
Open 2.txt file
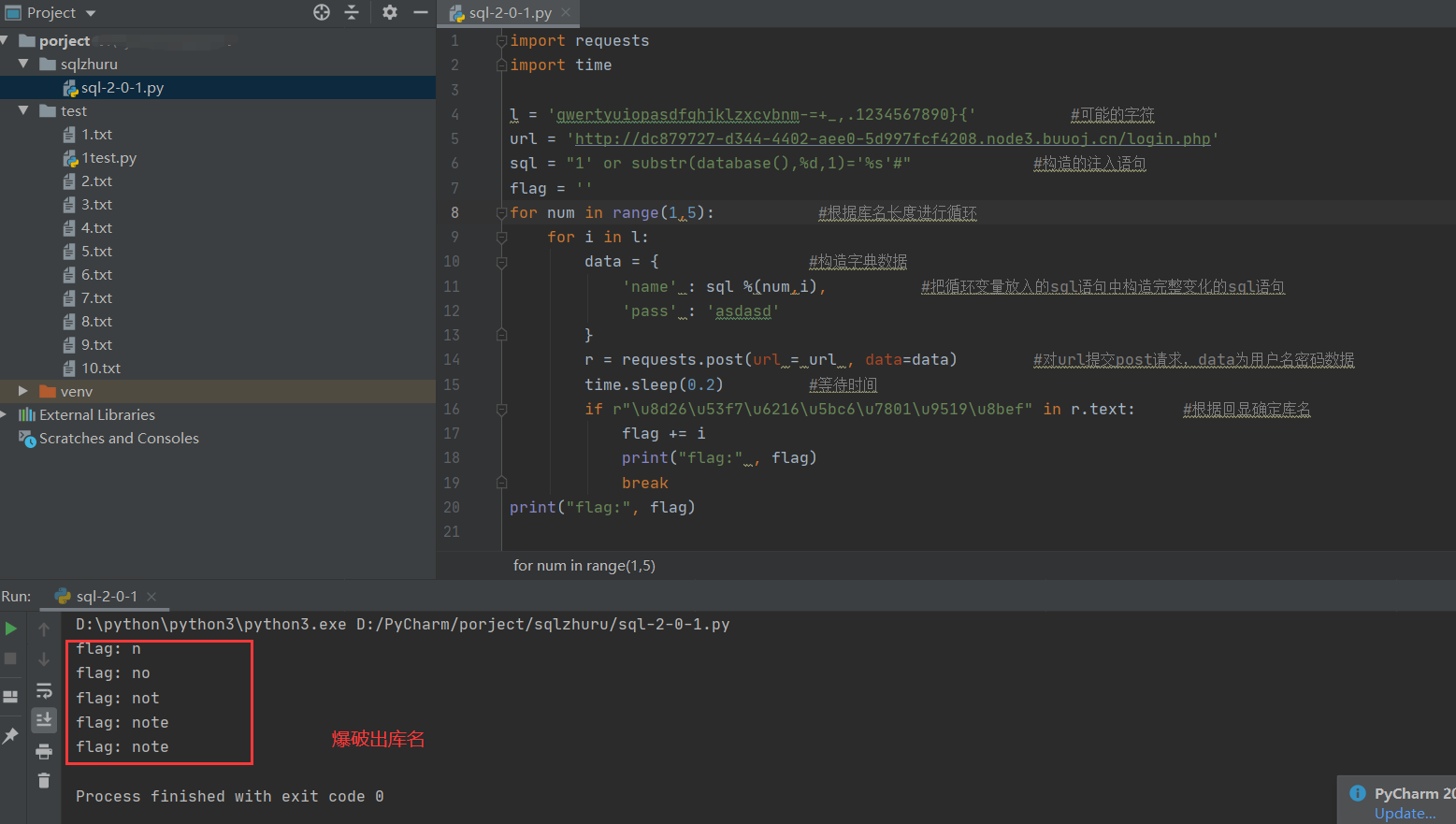click(x=96, y=181)
